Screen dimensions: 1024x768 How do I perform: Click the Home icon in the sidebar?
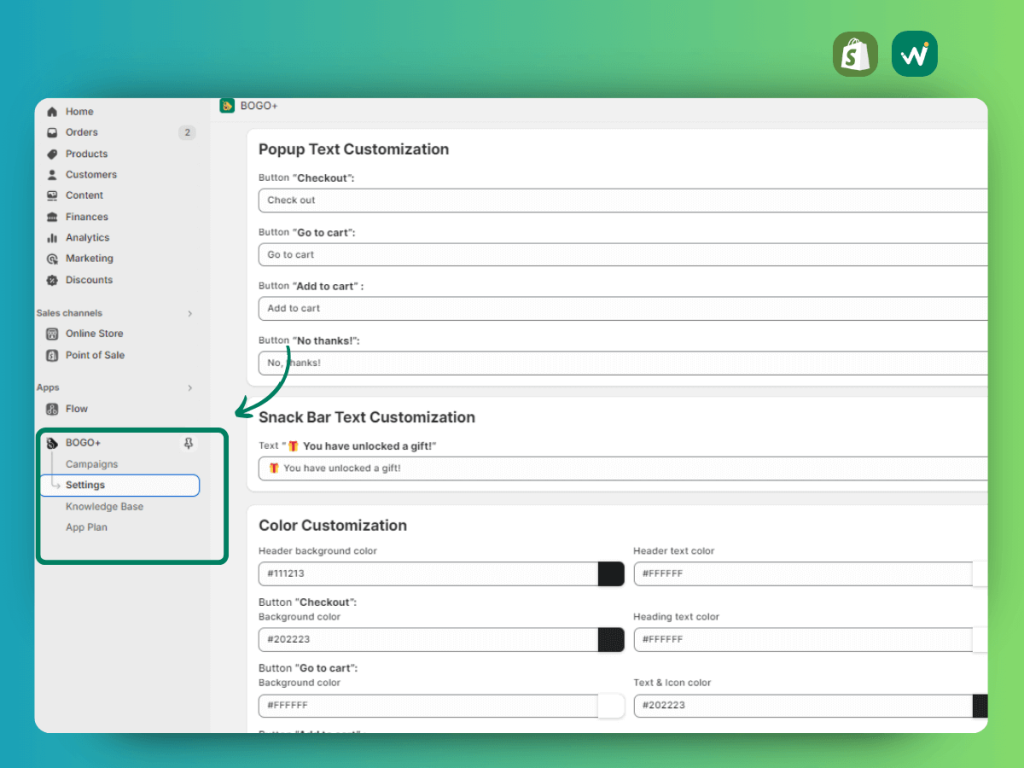pyautogui.click(x=52, y=112)
